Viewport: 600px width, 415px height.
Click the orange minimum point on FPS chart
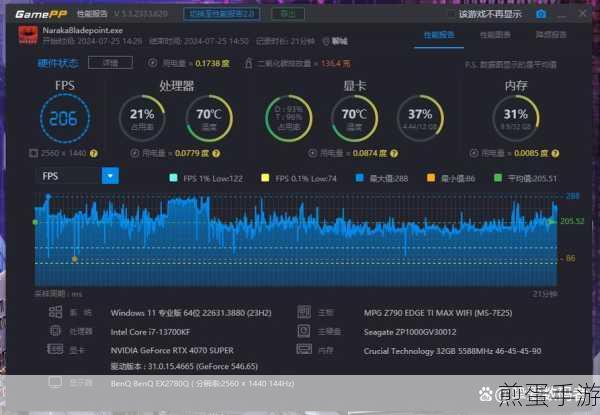coord(75,259)
